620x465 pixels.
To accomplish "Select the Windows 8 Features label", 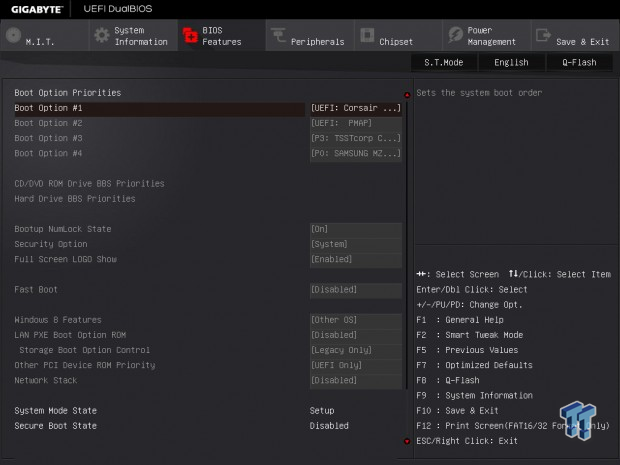I will click(58, 320).
